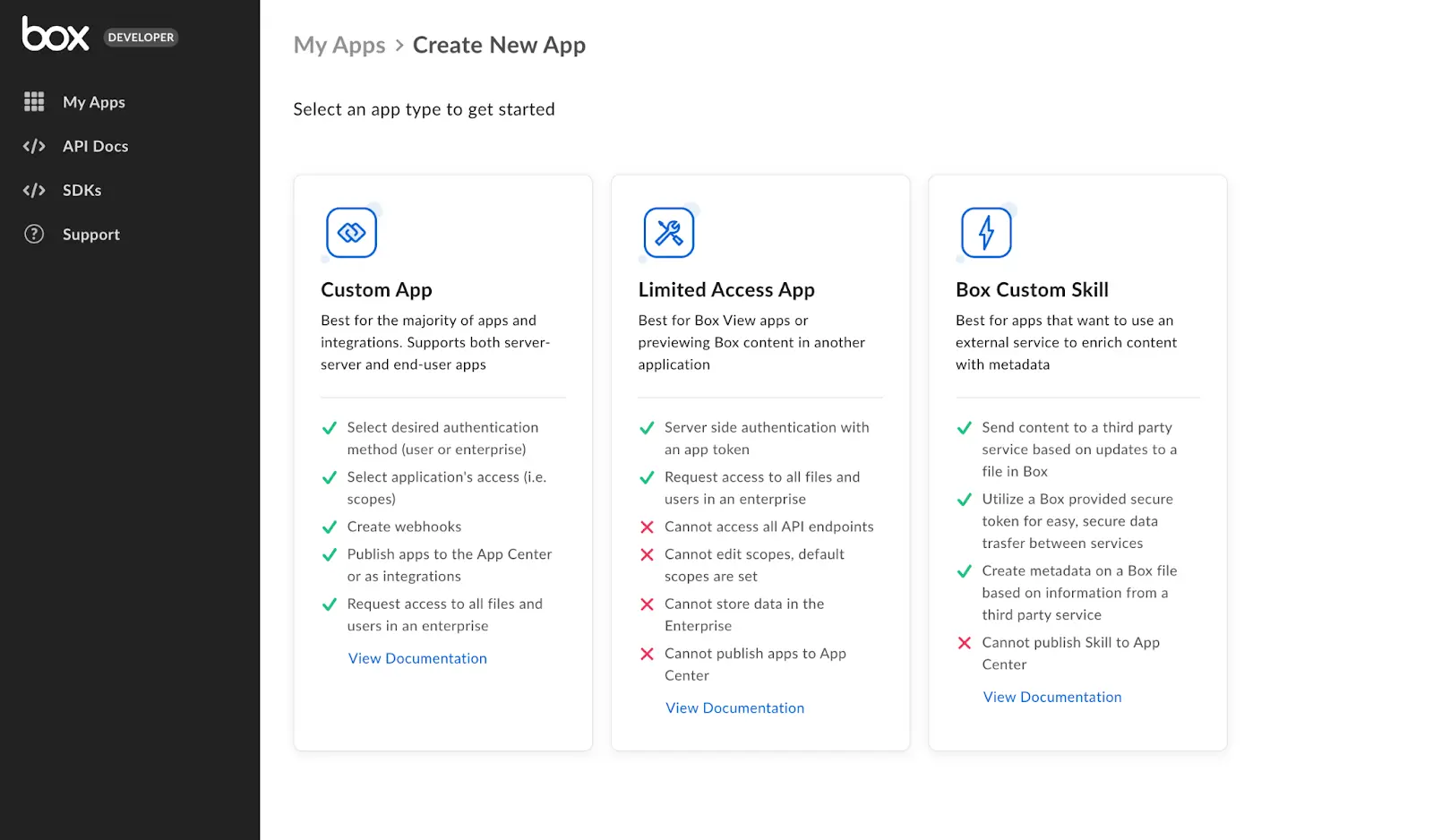
Task: Click checkmark beside Create metadata on Box file
Action: [x=965, y=571]
